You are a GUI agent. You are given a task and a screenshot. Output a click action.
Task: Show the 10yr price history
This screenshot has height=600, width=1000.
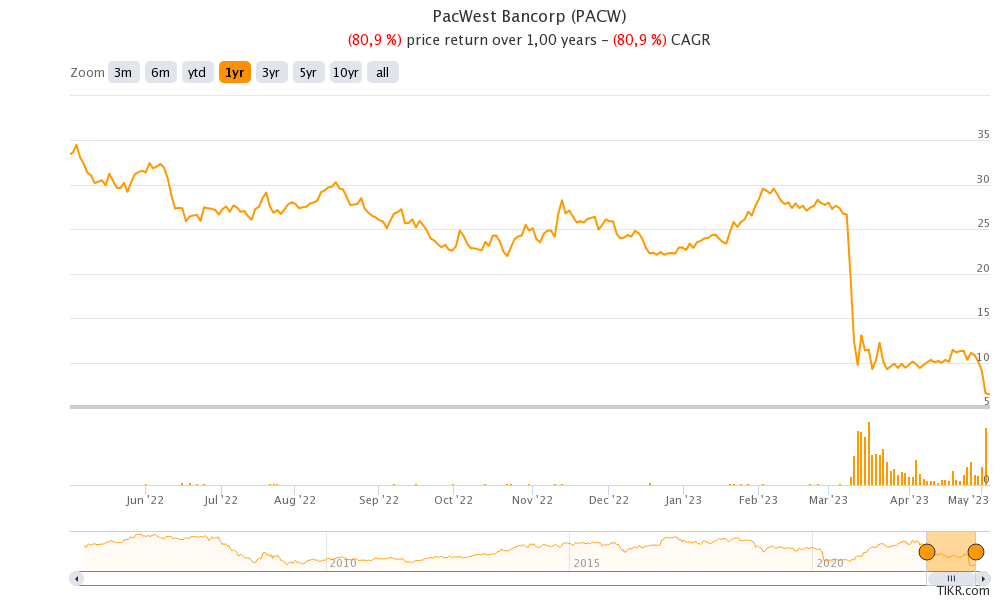(x=346, y=73)
